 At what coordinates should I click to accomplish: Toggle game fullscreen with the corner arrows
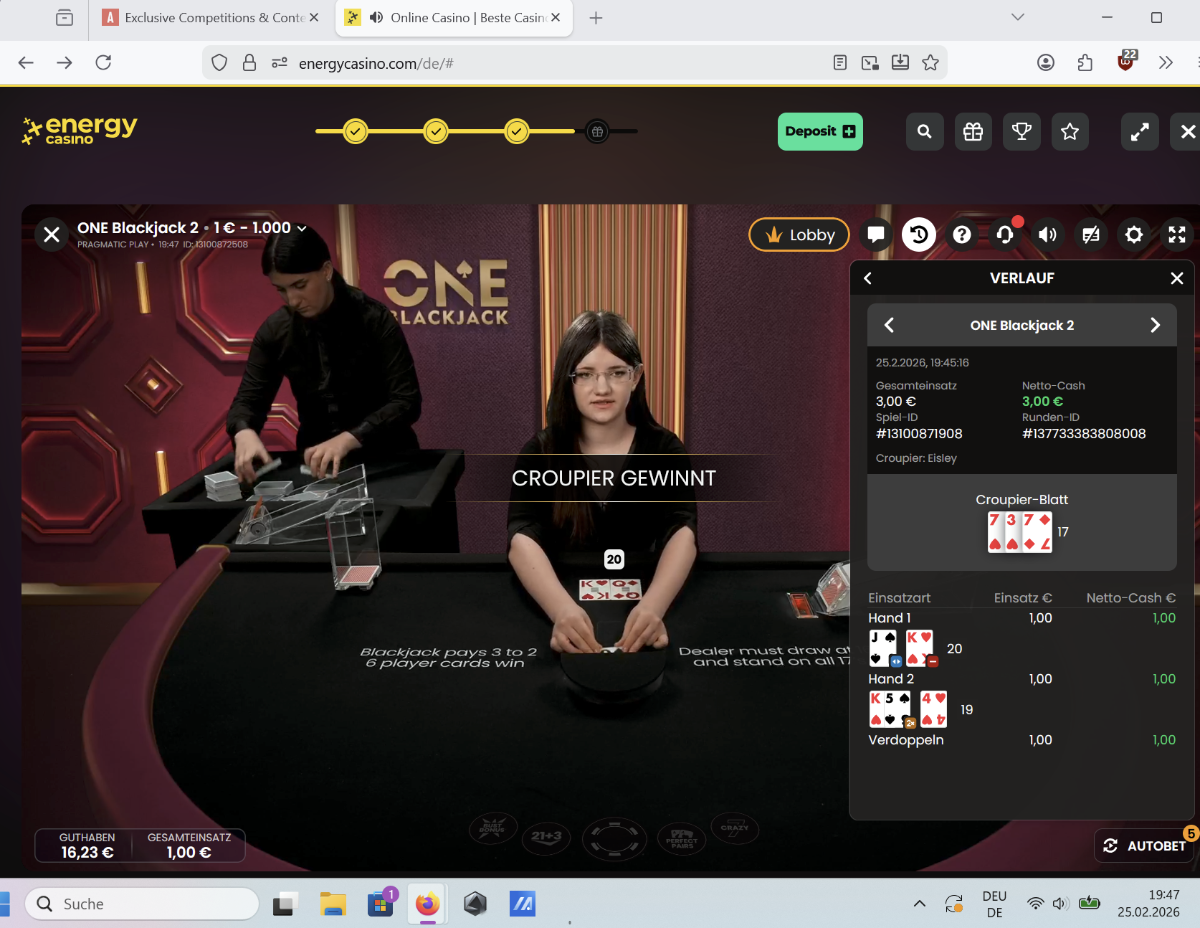point(1177,235)
